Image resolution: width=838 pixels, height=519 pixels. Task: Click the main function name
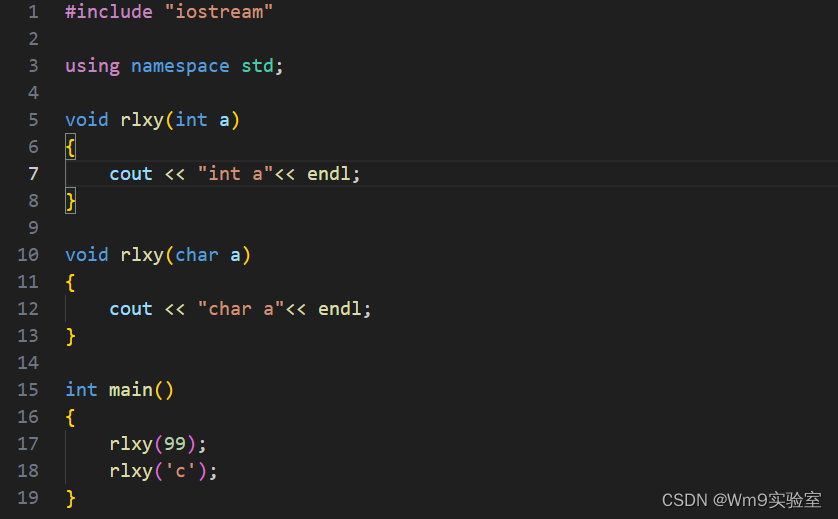point(131,390)
